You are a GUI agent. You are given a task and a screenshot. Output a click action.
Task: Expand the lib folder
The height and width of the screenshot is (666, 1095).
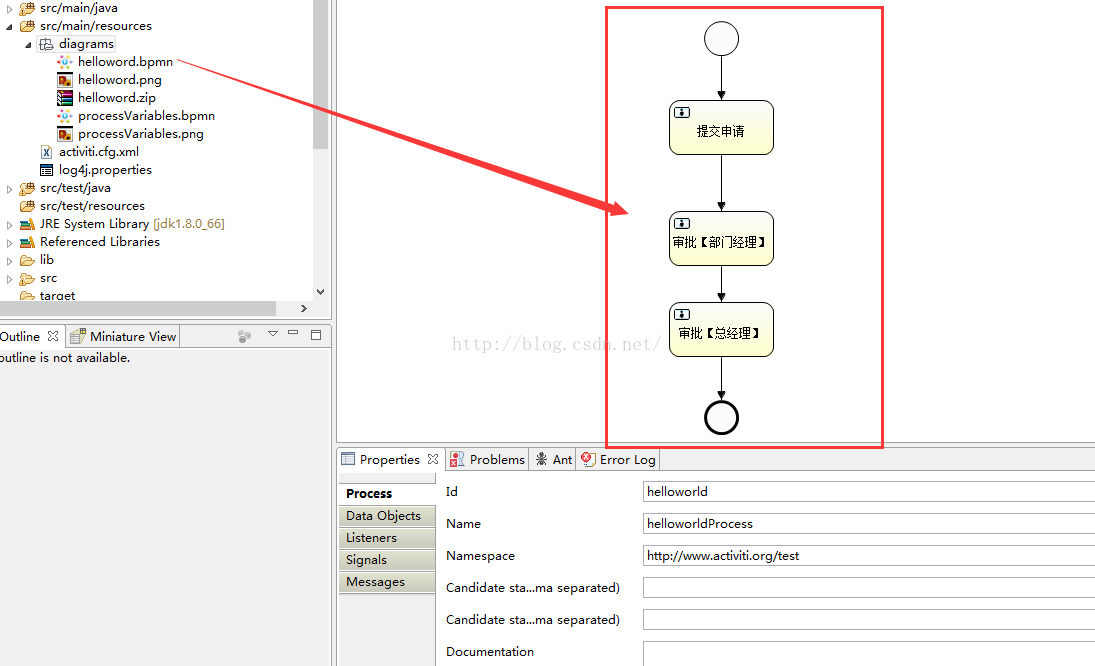click(x=9, y=261)
